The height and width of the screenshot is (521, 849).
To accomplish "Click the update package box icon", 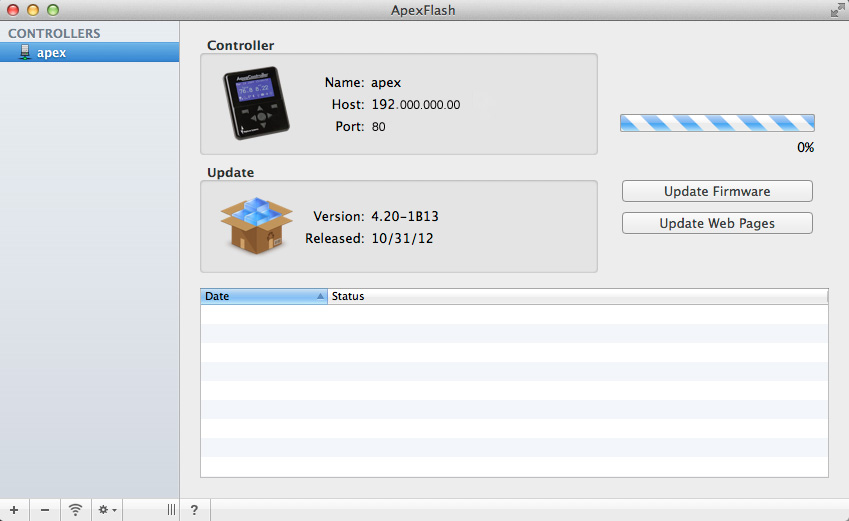I will pyautogui.click(x=256, y=225).
